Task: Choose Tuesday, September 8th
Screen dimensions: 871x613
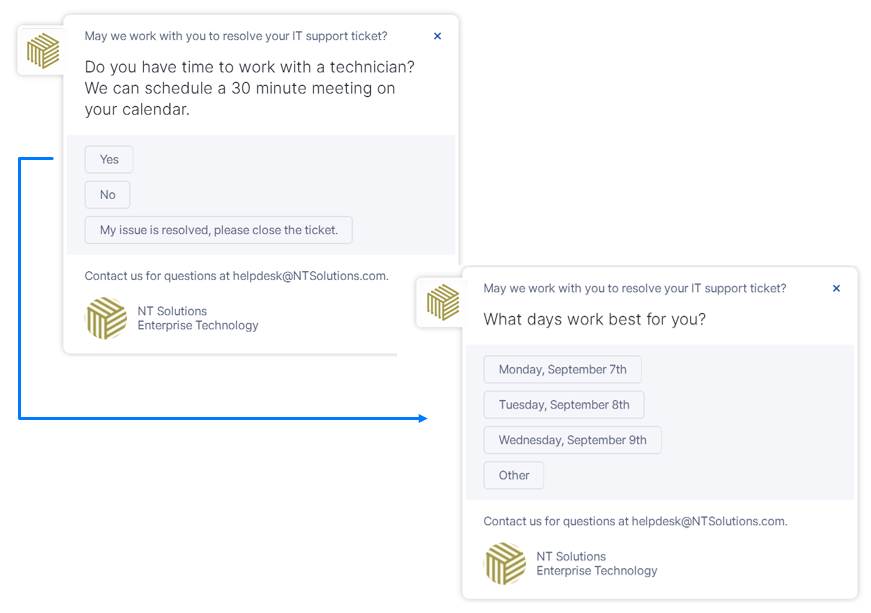Action: (564, 405)
